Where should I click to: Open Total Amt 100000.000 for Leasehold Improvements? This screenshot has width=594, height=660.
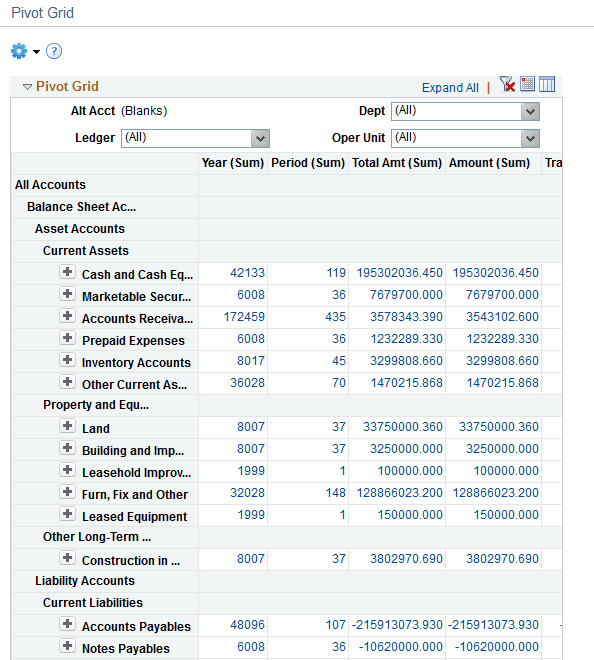(410, 471)
